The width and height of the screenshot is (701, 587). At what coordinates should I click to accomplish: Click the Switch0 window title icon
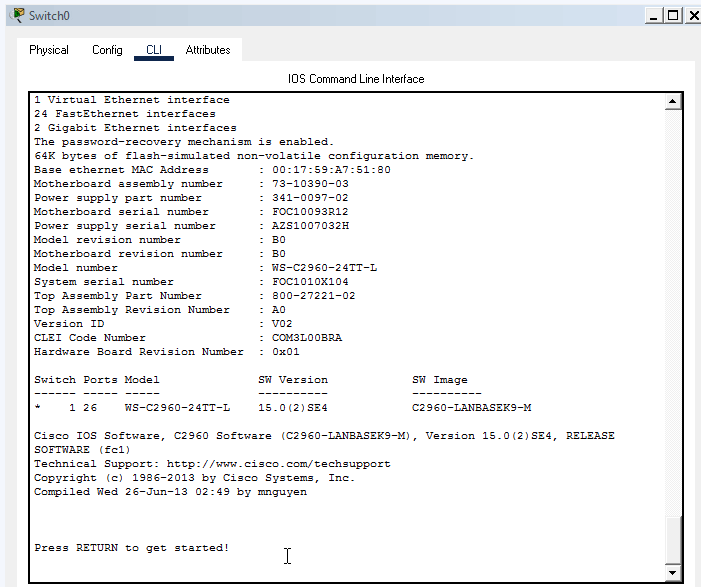17,16
